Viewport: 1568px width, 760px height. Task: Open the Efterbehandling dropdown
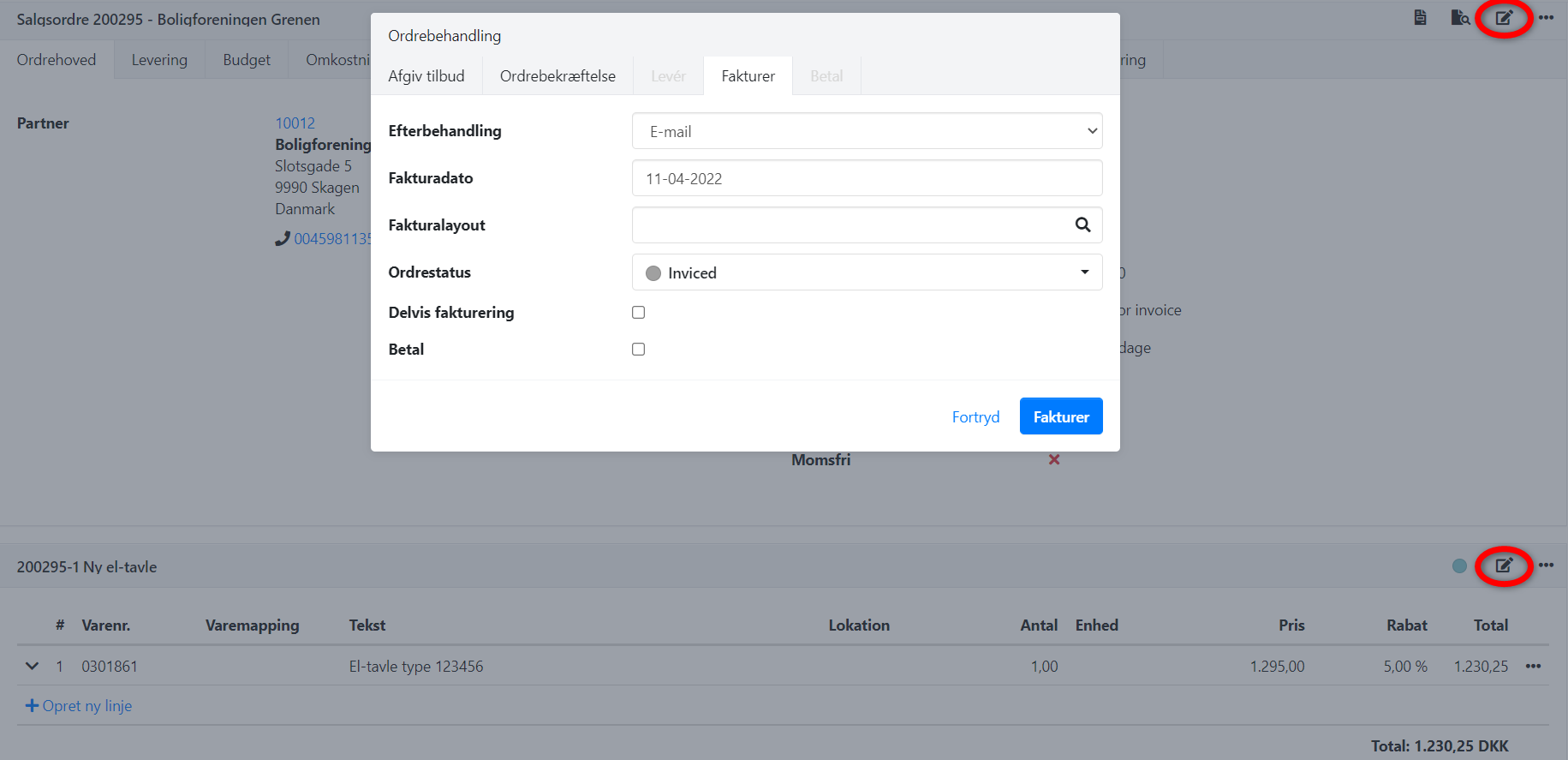pyautogui.click(x=867, y=131)
